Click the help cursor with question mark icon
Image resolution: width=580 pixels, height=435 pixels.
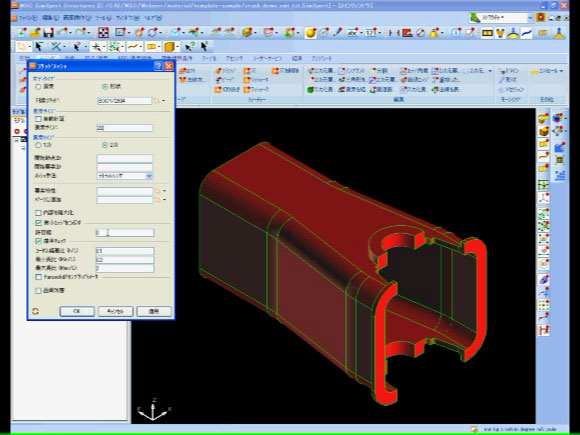point(190,47)
